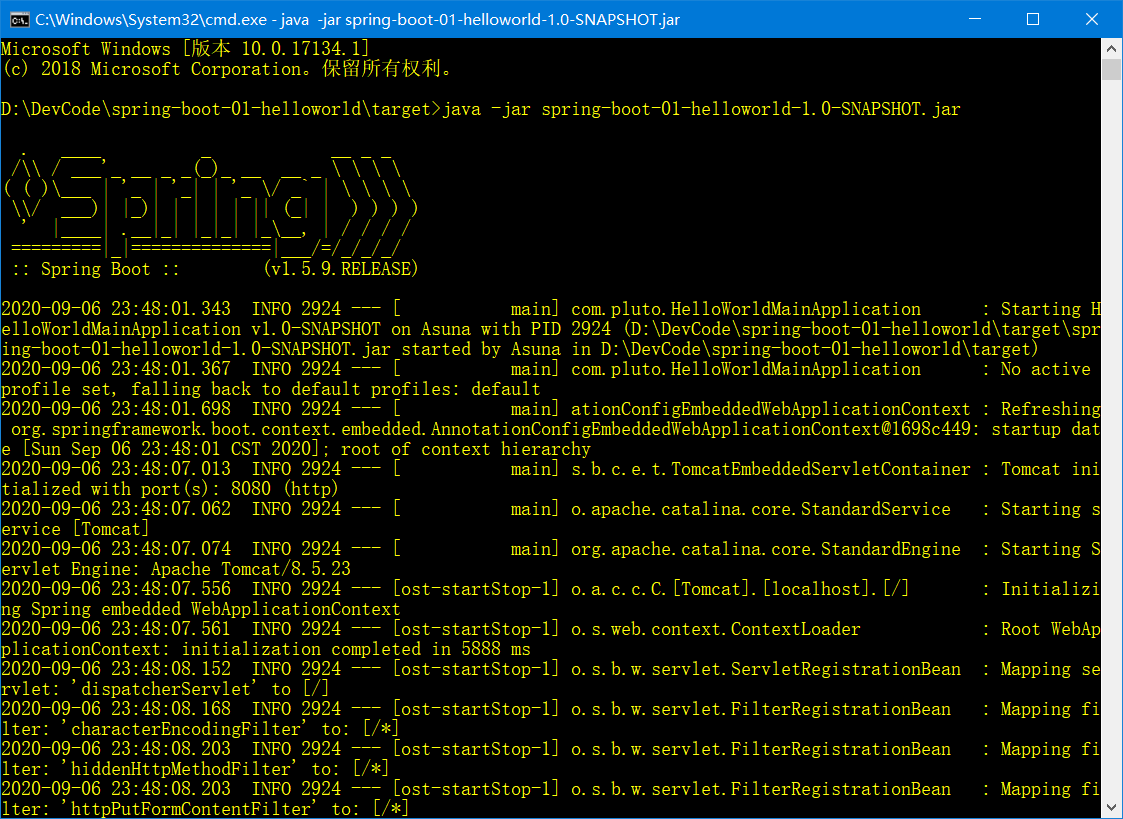Click the '(c) 2018 Microsoft Corporation' line
This screenshot has width=1123, height=819.
[x=227, y=69]
